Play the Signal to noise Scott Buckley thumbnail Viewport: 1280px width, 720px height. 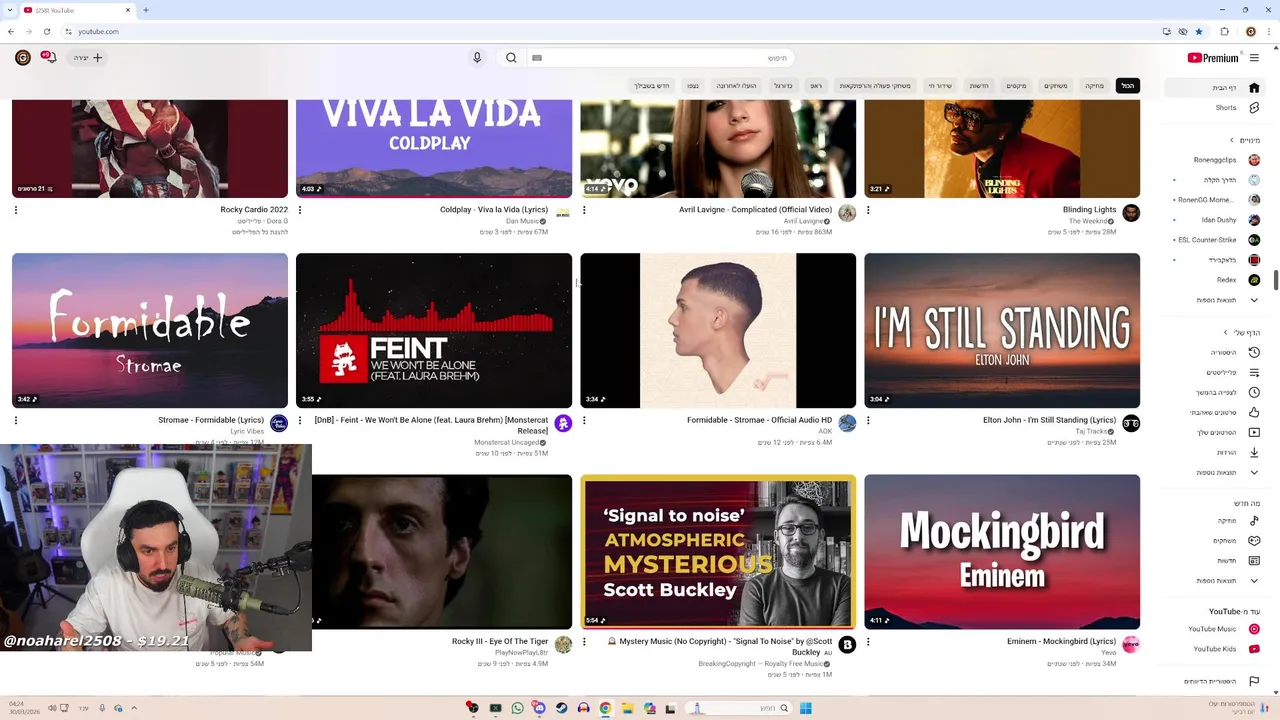pyautogui.click(x=718, y=552)
